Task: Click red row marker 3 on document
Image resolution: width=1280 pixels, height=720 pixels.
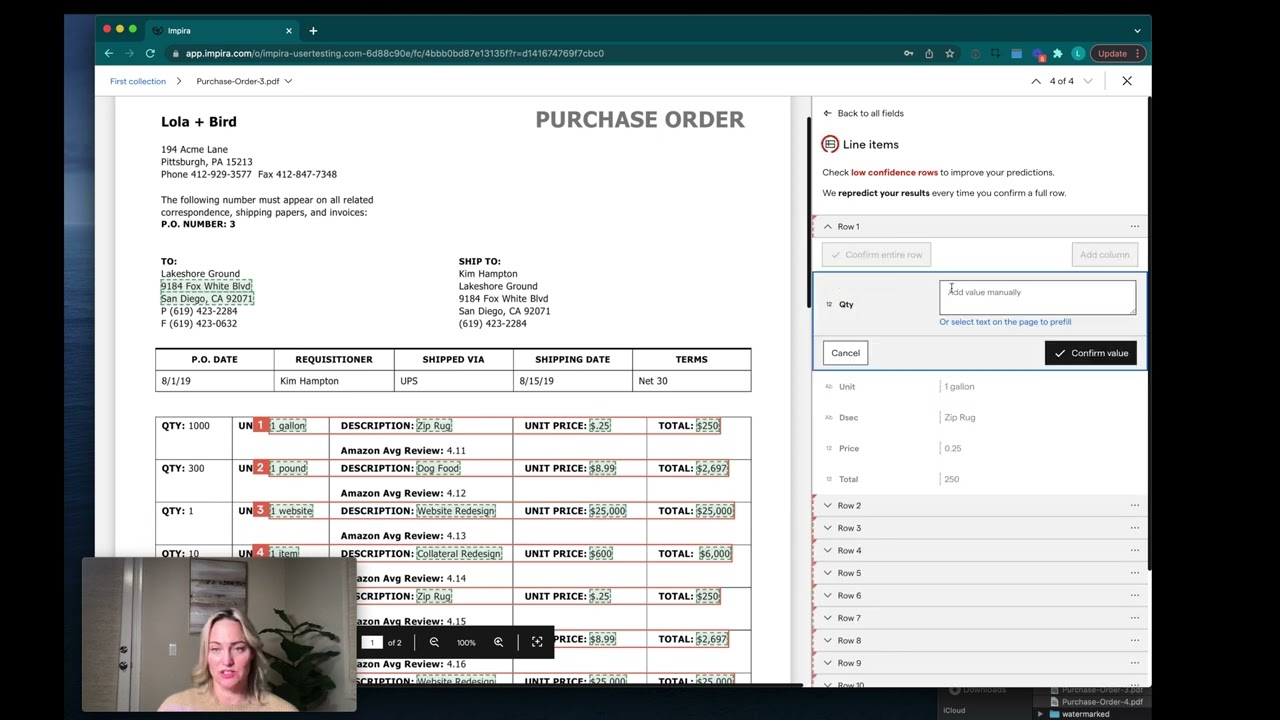Action: [260, 510]
